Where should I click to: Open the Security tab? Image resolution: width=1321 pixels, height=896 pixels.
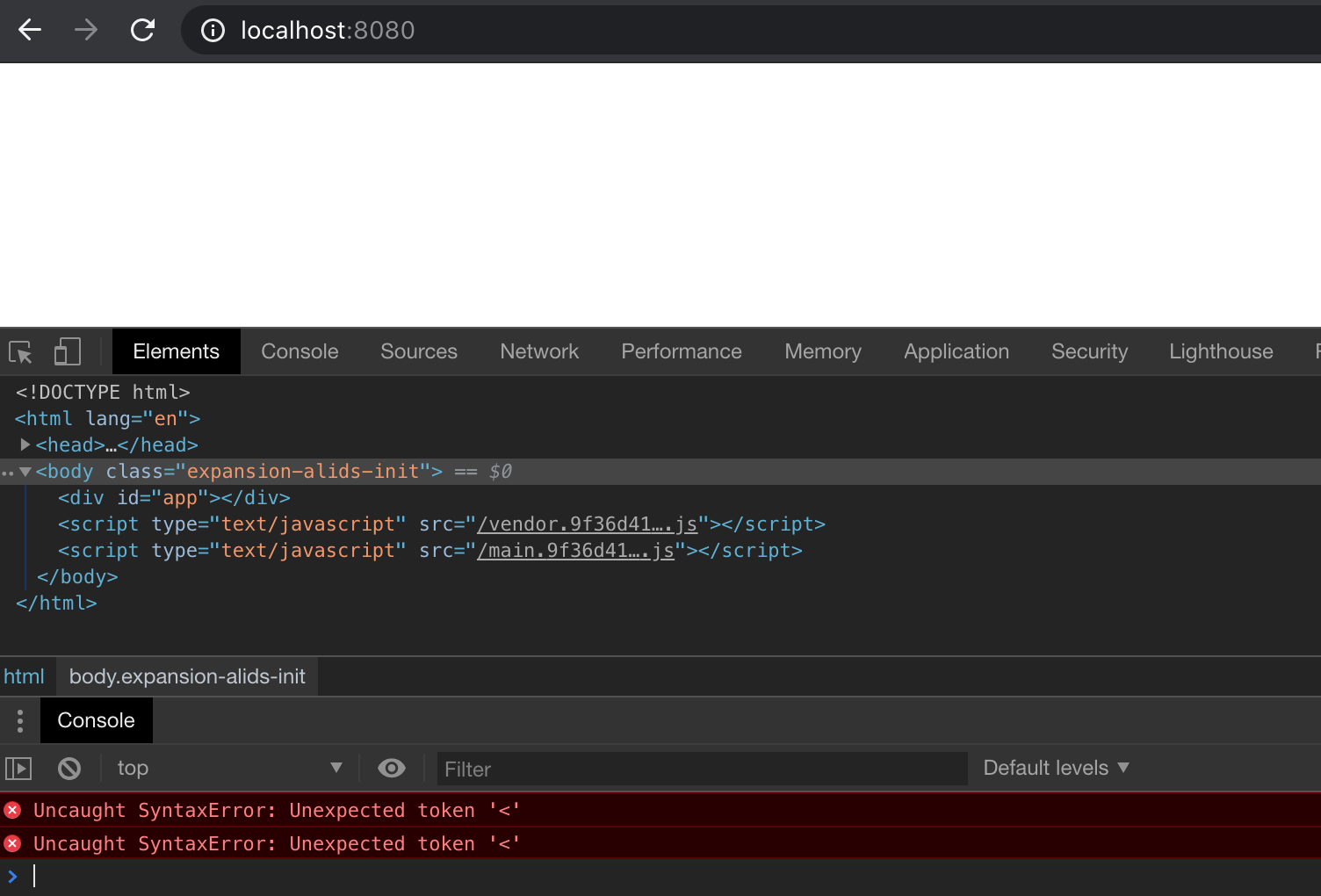point(1089,351)
